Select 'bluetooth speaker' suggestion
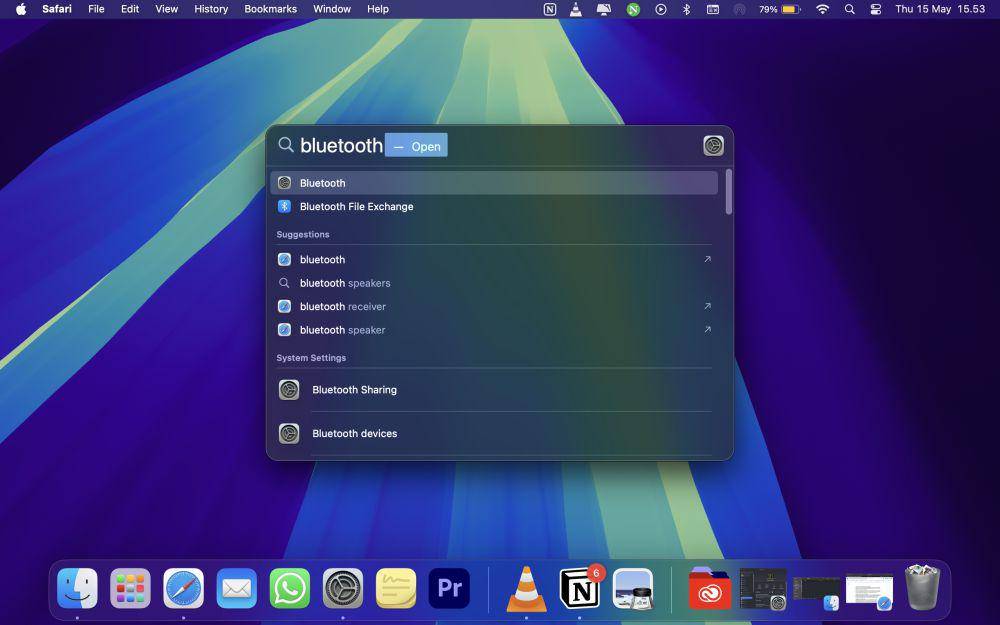1000x625 pixels. click(494, 330)
